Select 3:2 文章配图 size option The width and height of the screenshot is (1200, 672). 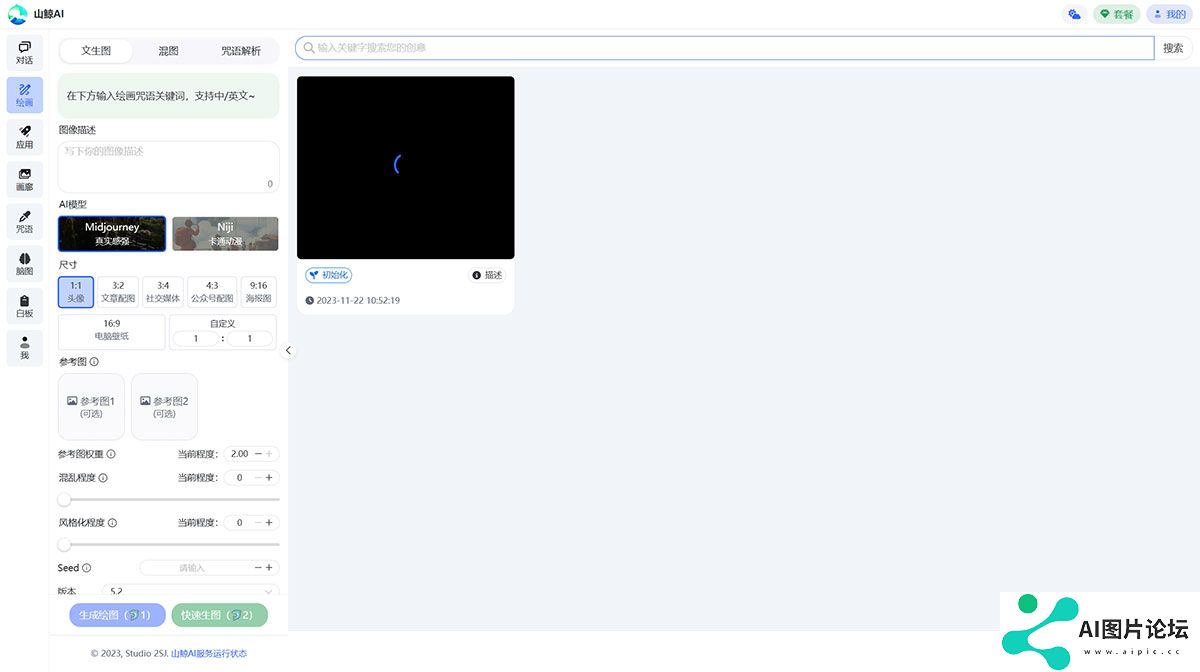[x=118, y=292]
